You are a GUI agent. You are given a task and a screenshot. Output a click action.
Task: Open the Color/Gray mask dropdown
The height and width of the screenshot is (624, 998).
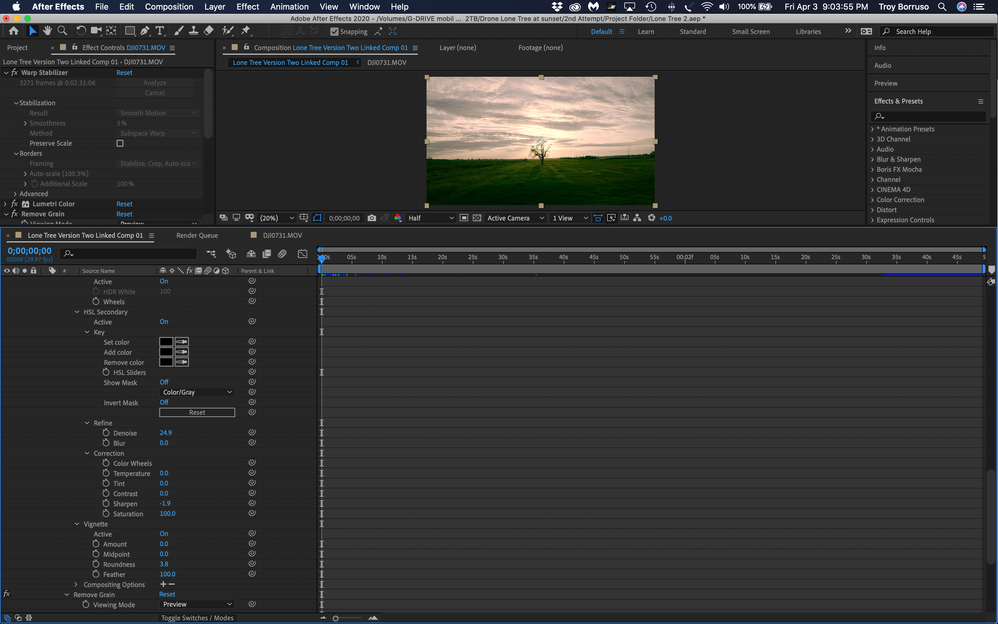197,392
